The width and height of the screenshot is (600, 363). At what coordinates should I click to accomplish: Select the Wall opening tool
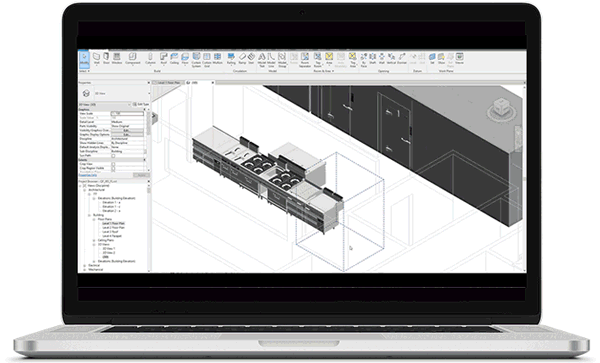382,58
